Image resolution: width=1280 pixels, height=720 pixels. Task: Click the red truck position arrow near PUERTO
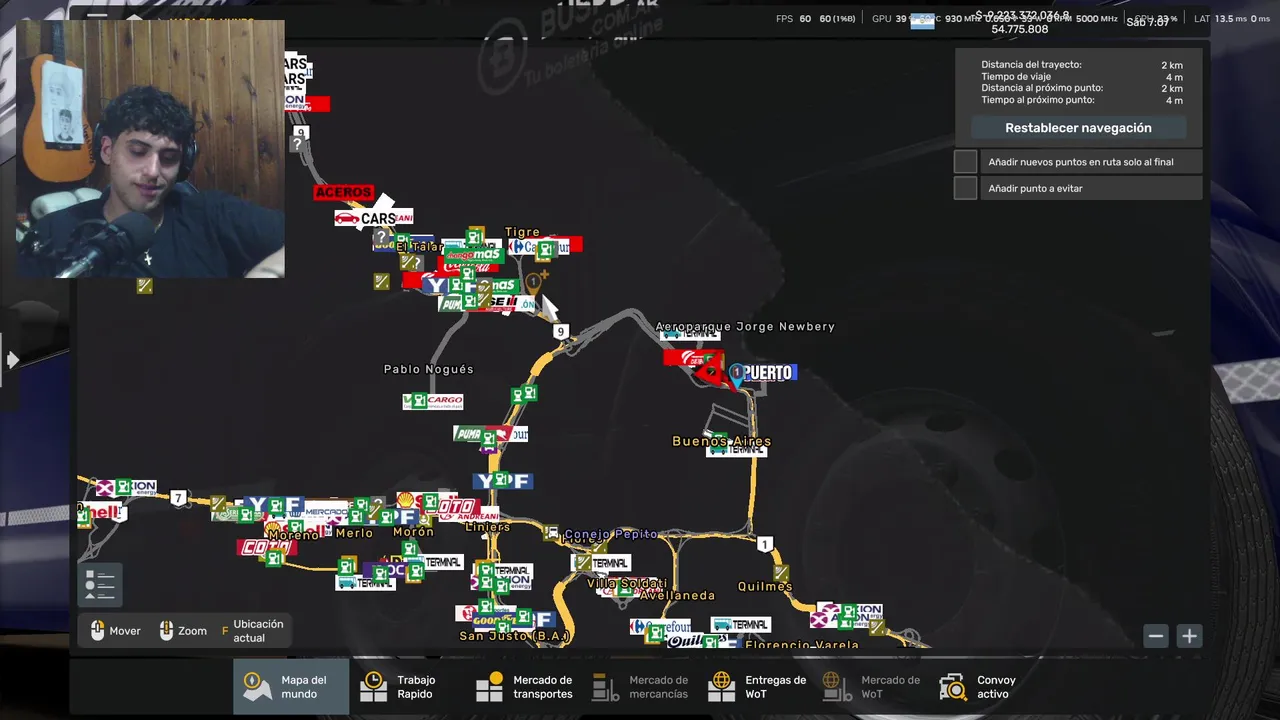point(710,373)
